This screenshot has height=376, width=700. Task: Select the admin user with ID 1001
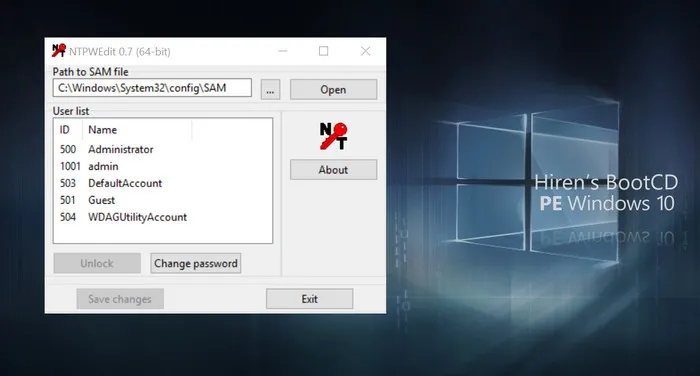pyautogui.click(x=163, y=166)
